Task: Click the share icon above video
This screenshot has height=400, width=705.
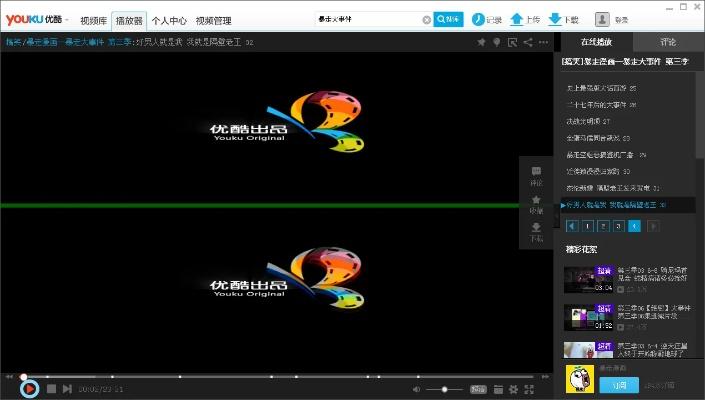Action: click(528, 43)
